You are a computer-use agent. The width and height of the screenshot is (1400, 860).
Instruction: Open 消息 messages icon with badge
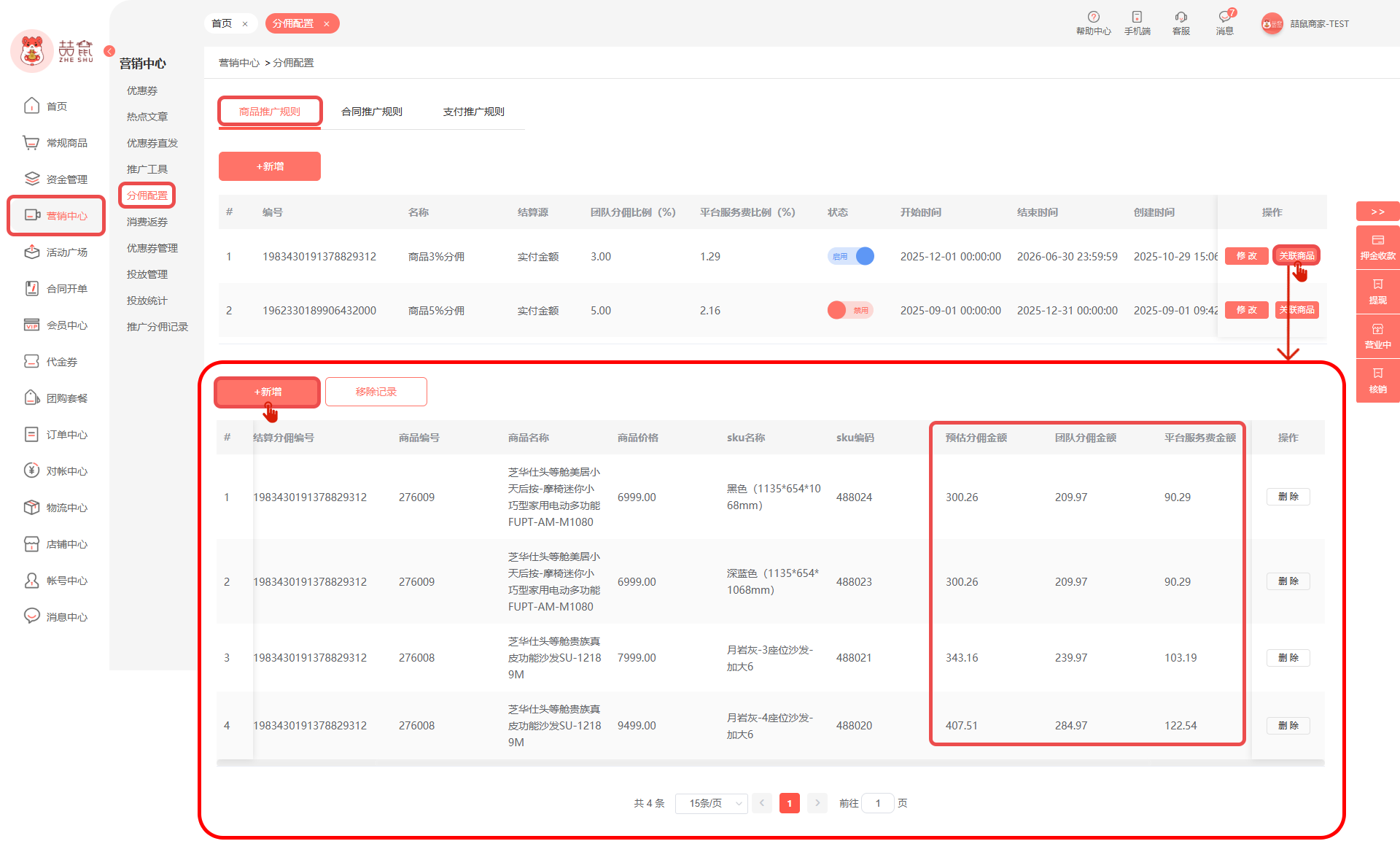click(1224, 18)
